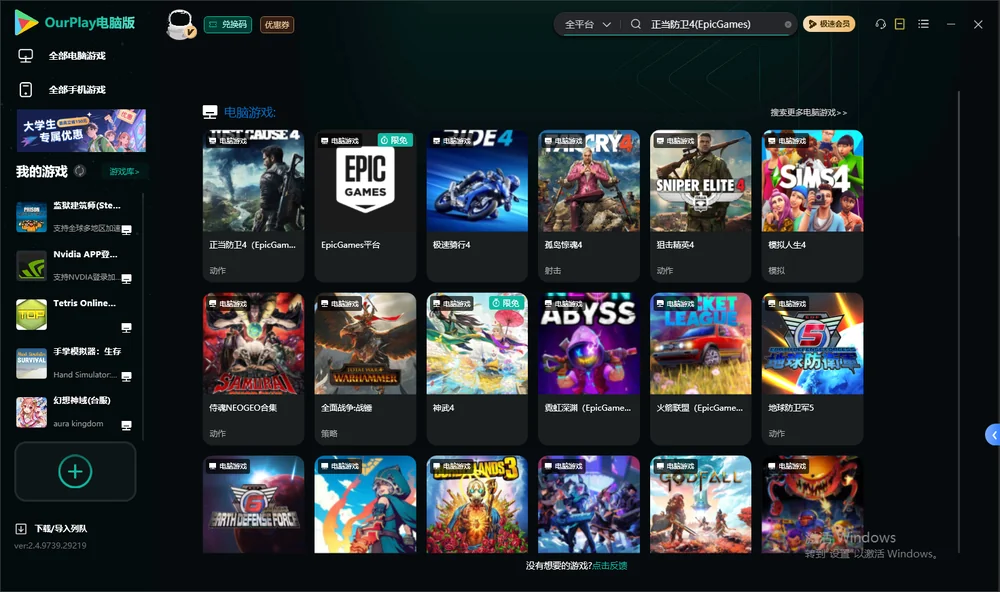Select 监狱建筑师 game icon in sidebar
Screen dimensions: 1000x592
31,217
